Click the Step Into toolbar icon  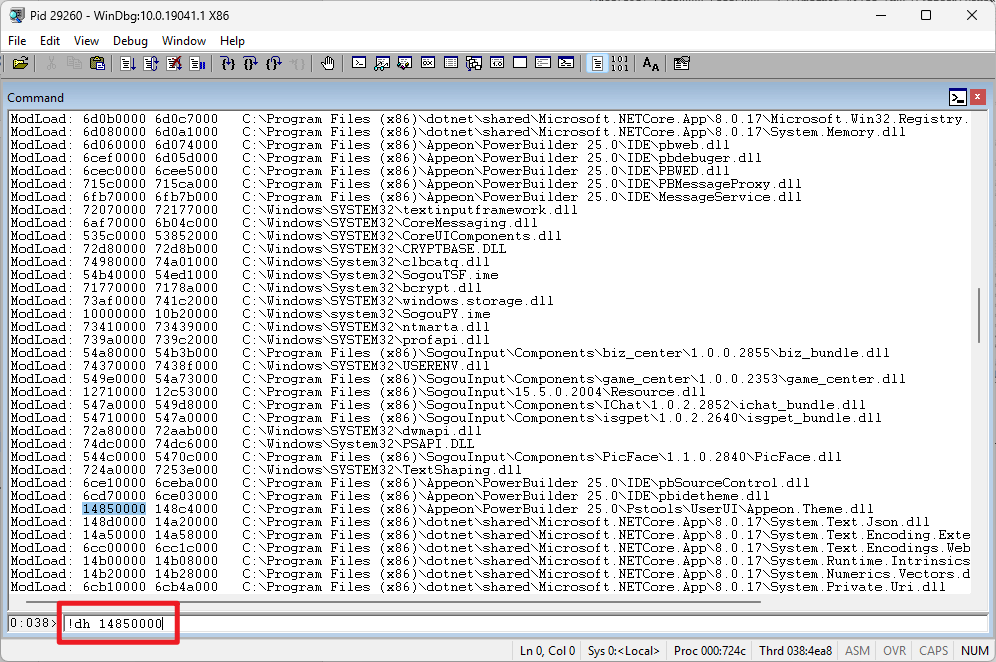click(x=228, y=64)
